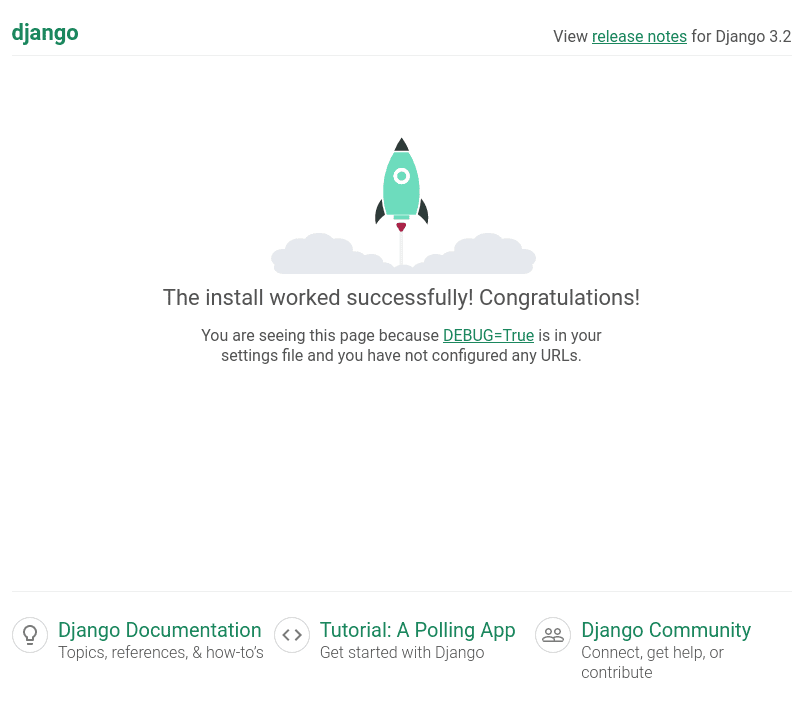Click the django logo in the header
803x707 pixels.
[45, 33]
